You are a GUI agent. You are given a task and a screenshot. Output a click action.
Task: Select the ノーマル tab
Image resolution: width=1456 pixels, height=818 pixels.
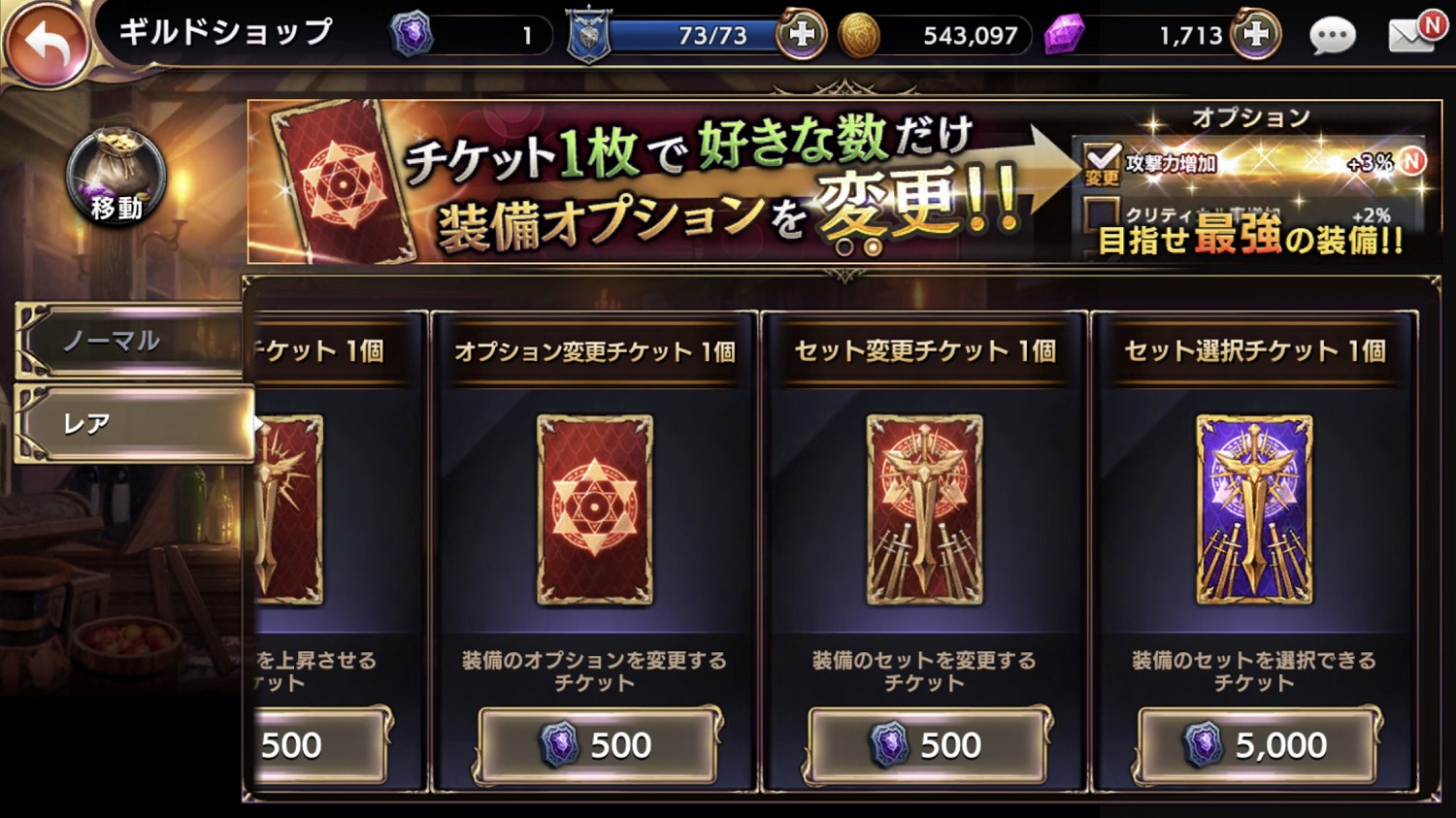click(131, 341)
